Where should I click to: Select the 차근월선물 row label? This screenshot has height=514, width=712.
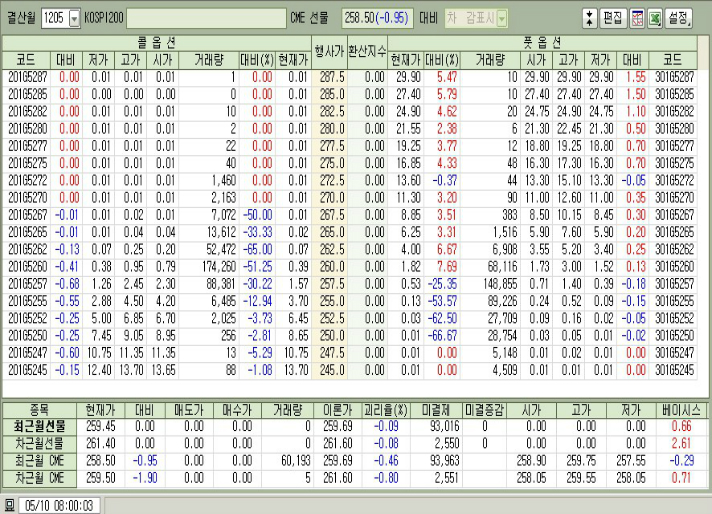40,441
